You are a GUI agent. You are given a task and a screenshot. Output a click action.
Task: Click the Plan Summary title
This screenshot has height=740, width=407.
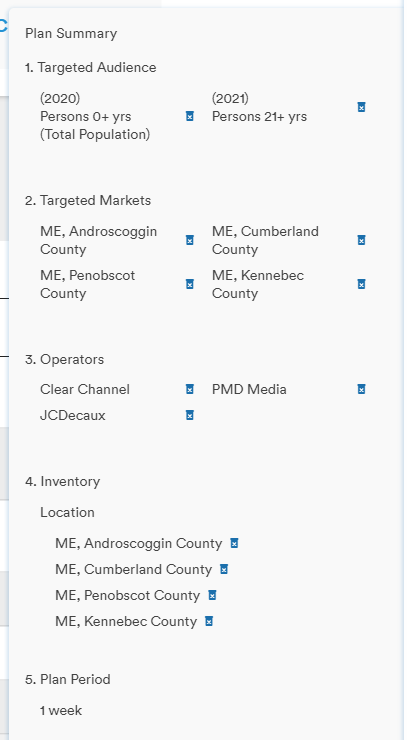pyautogui.click(x=71, y=34)
